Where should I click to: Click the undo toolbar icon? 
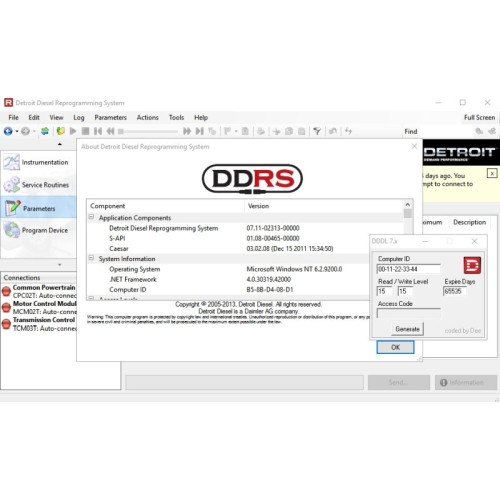[333, 131]
